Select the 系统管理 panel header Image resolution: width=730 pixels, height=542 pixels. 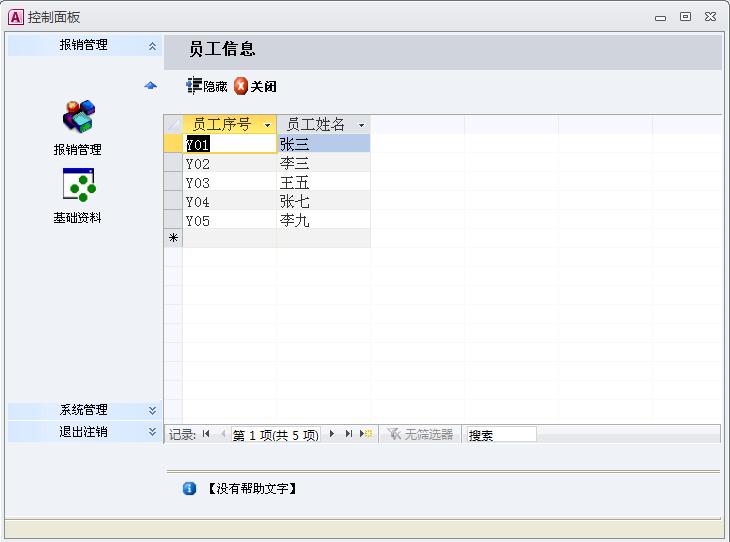(x=85, y=410)
